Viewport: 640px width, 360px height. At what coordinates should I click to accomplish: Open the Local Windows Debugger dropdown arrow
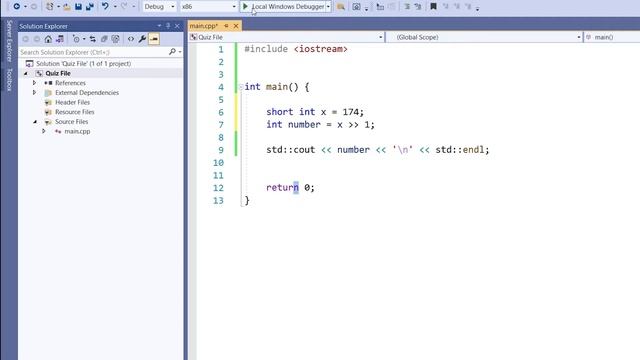(328, 7)
